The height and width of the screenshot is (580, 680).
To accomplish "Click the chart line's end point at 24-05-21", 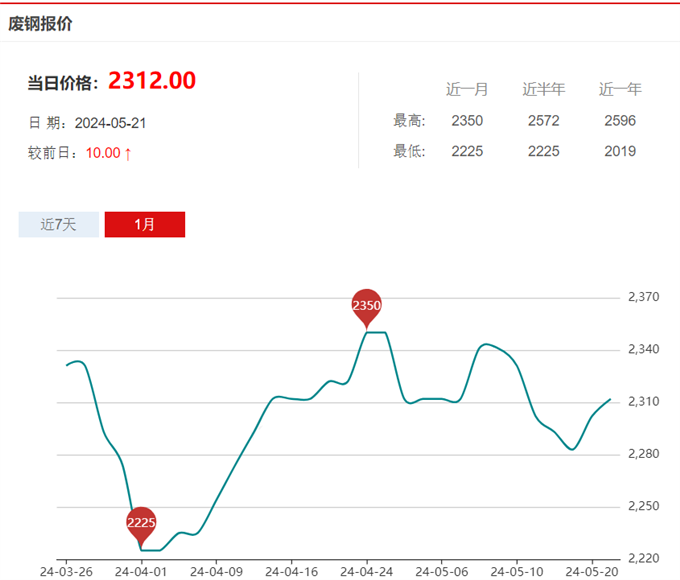I will click(x=610, y=399).
